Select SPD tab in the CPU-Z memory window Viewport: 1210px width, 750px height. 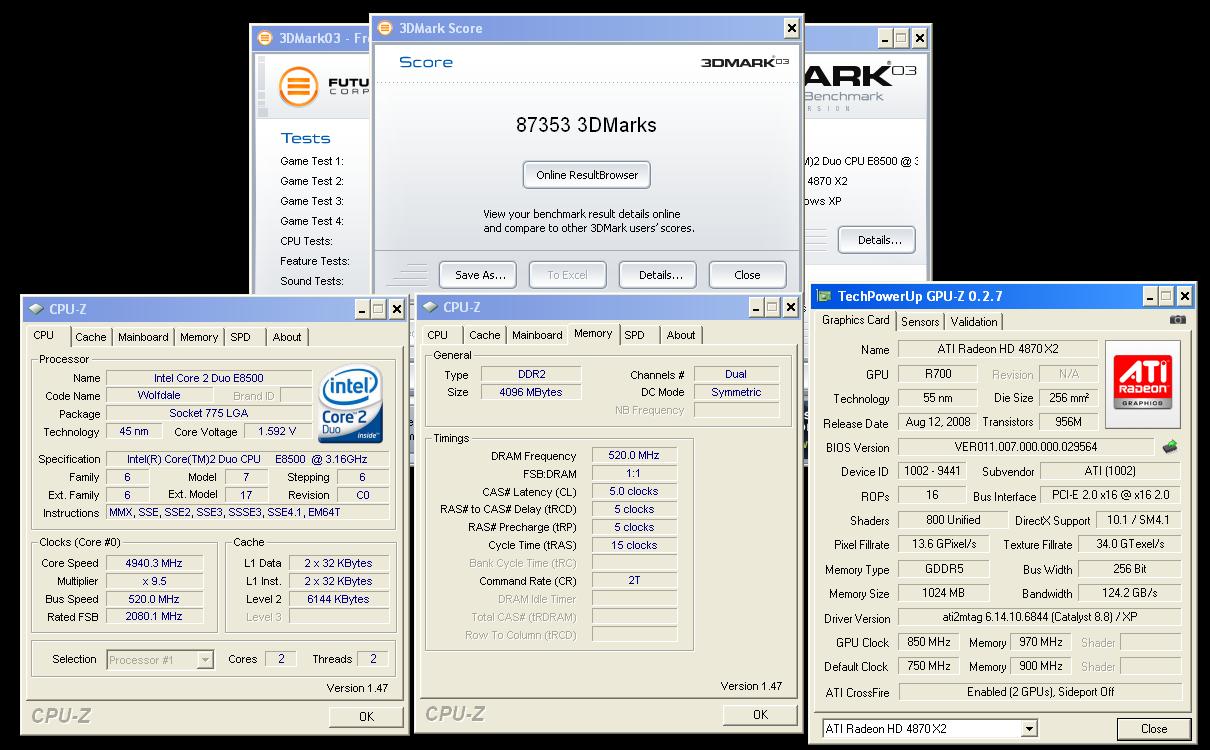[x=635, y=335]
